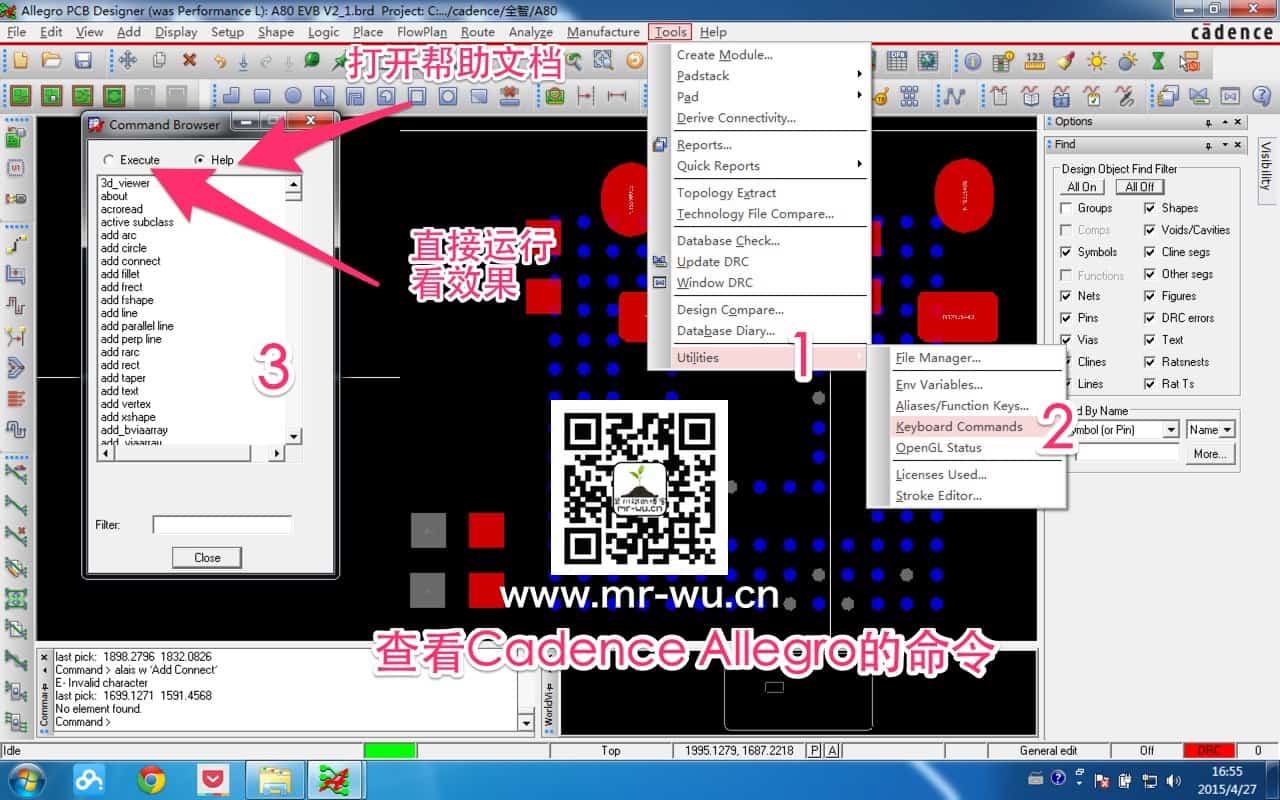Viewport: 1280px width, 800px height.
Task: Click the Windows Start button
Action: pyautogui.click(x=27, y=780)
